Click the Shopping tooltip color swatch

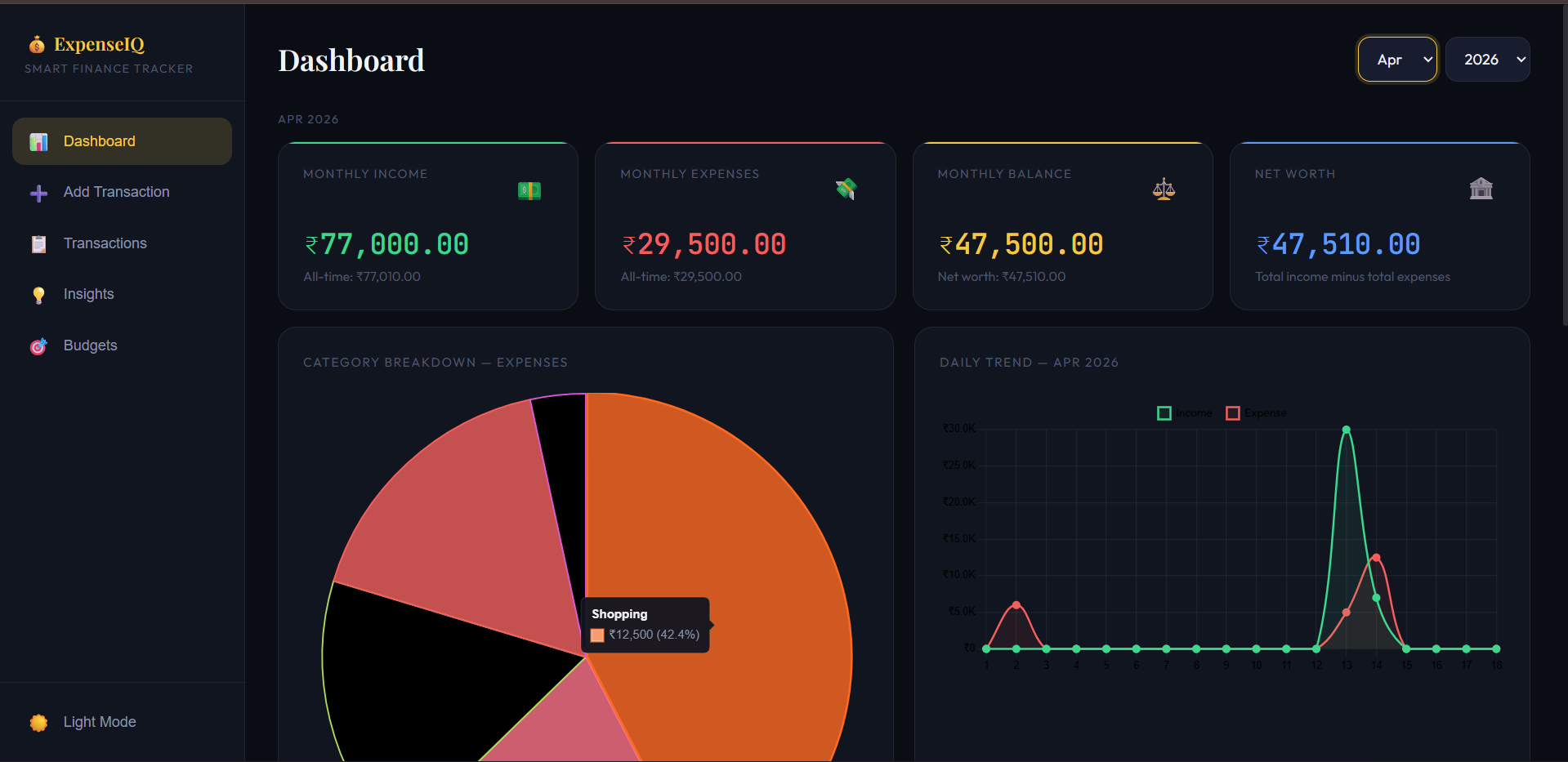coord(597,635)
